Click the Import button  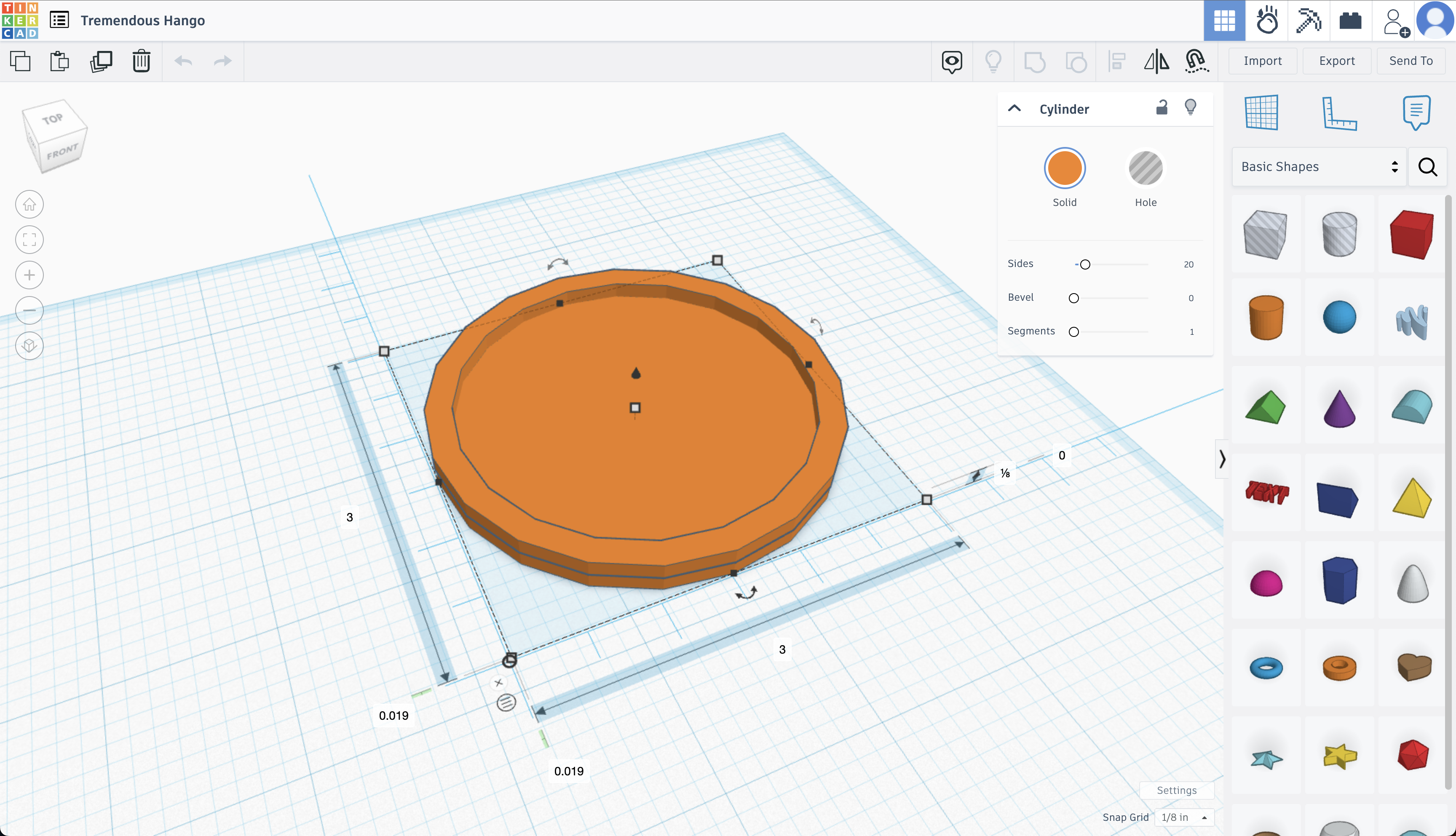pos(1263,61)
